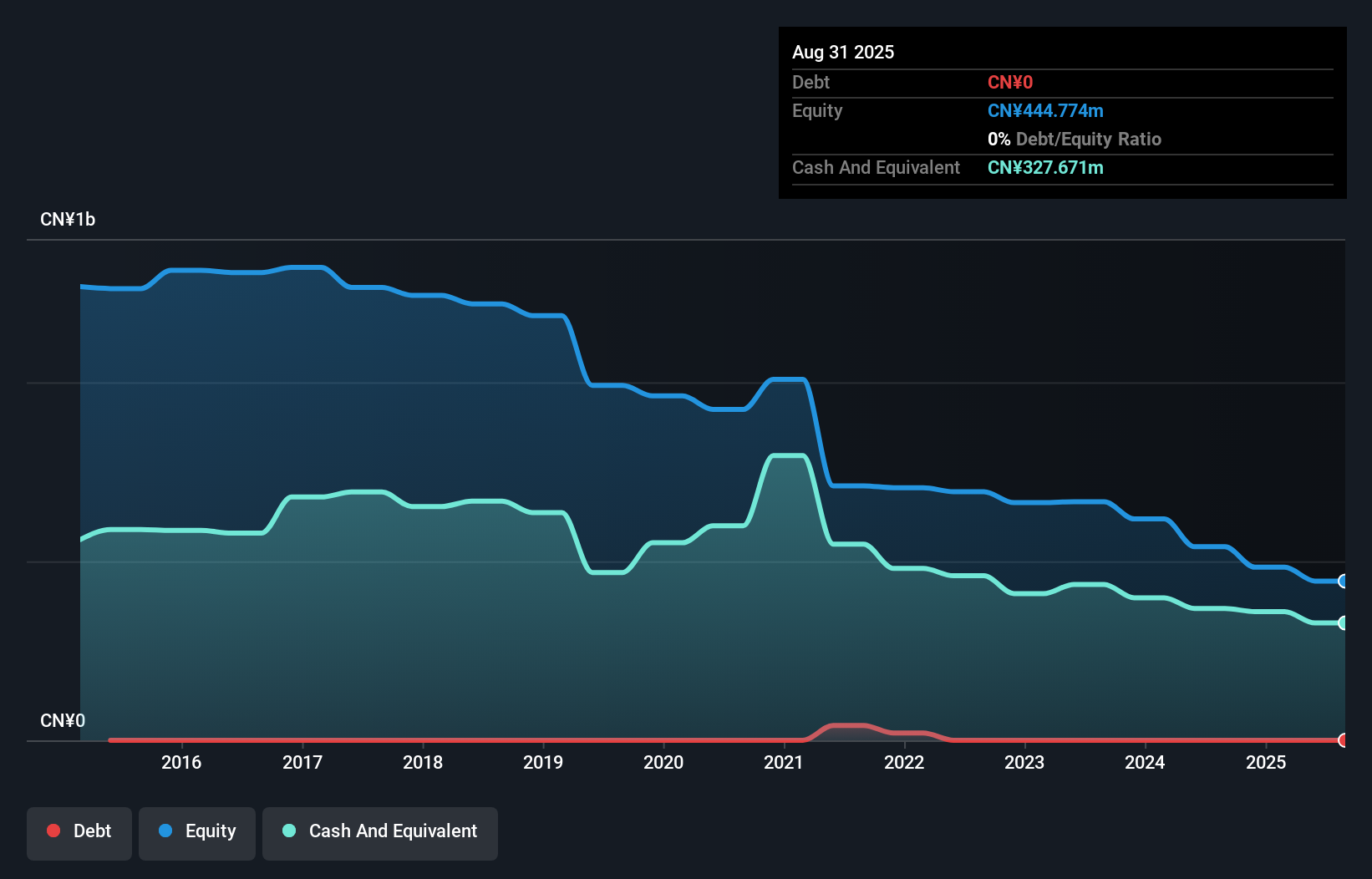Click the CN¥1b y-axis label
This screenshot has height=879, width=1372.
[68, 220]
